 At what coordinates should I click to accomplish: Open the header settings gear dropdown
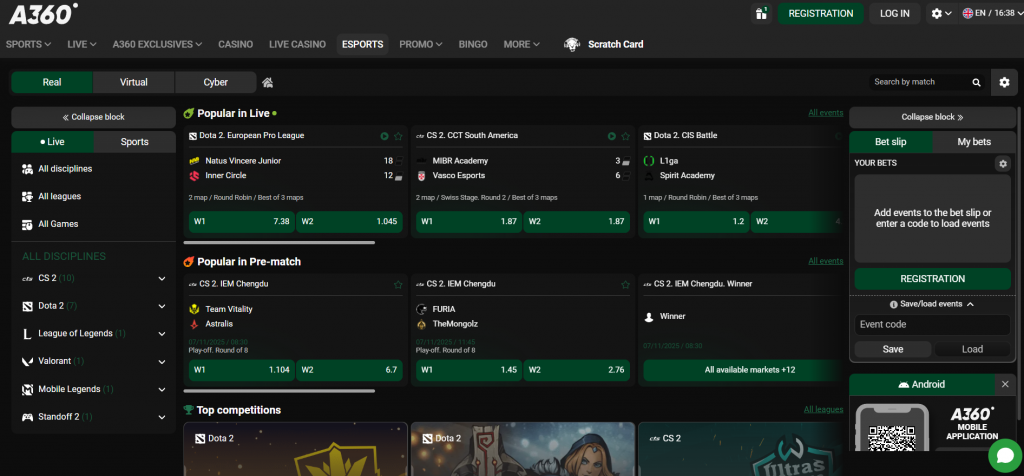[941, 13]
